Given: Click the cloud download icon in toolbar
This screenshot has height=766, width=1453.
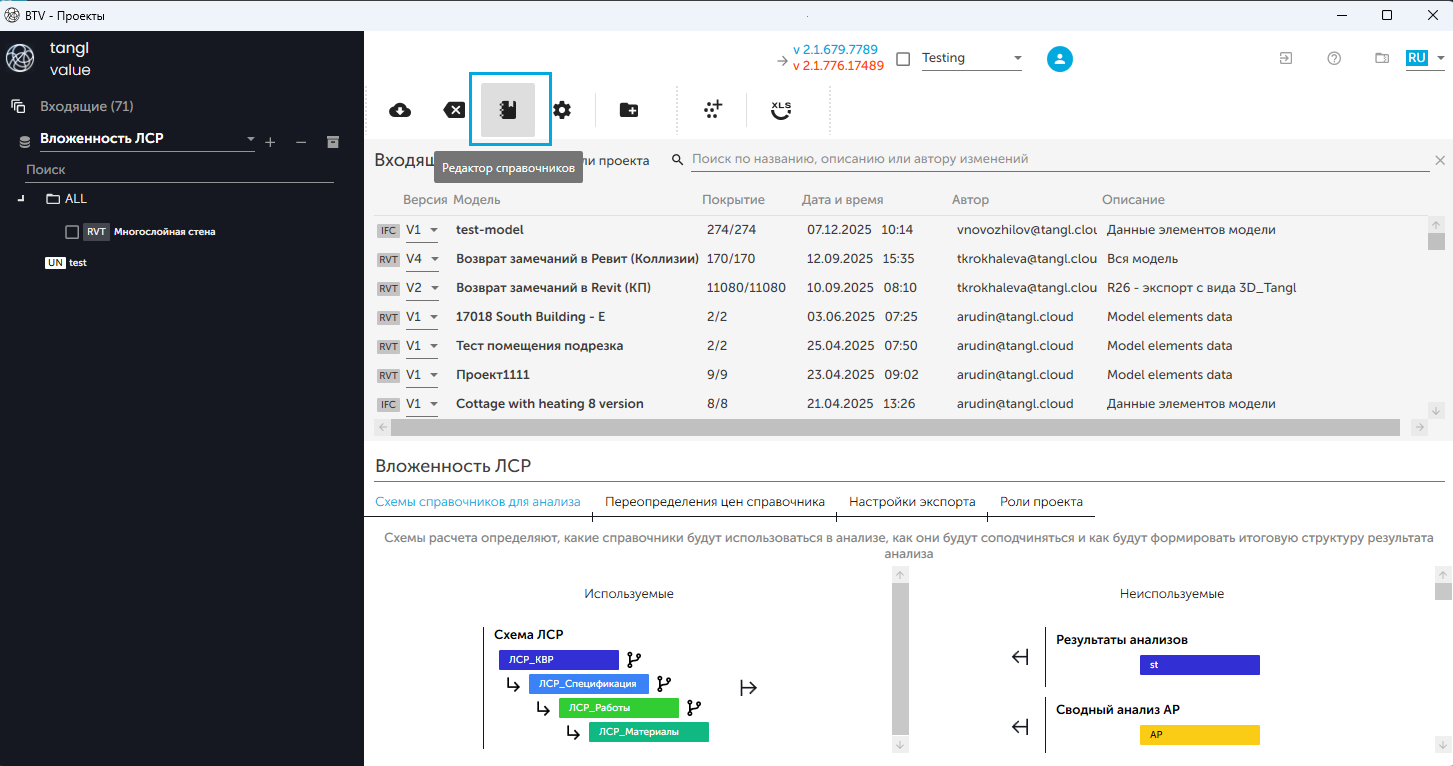Looking at the screenshot, I should [400, 110].
